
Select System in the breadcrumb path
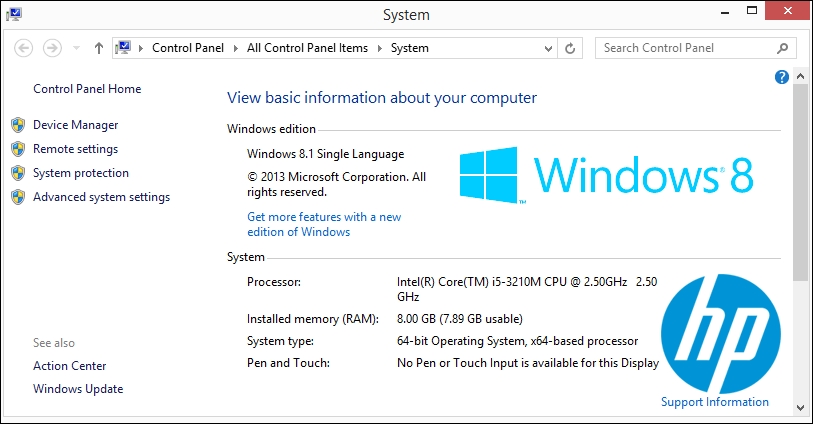tap(410, 48)
